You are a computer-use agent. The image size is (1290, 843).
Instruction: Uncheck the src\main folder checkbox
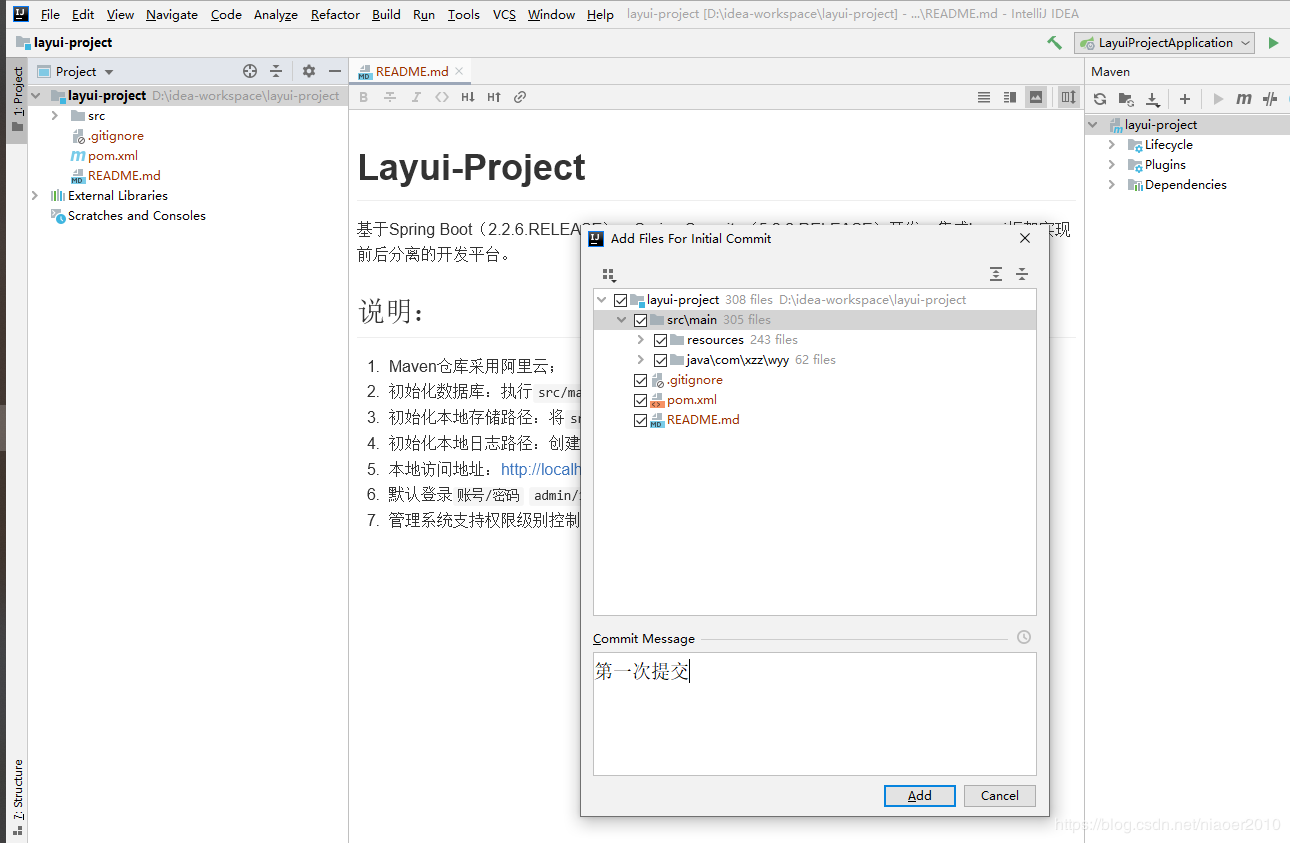coord(641,320)
